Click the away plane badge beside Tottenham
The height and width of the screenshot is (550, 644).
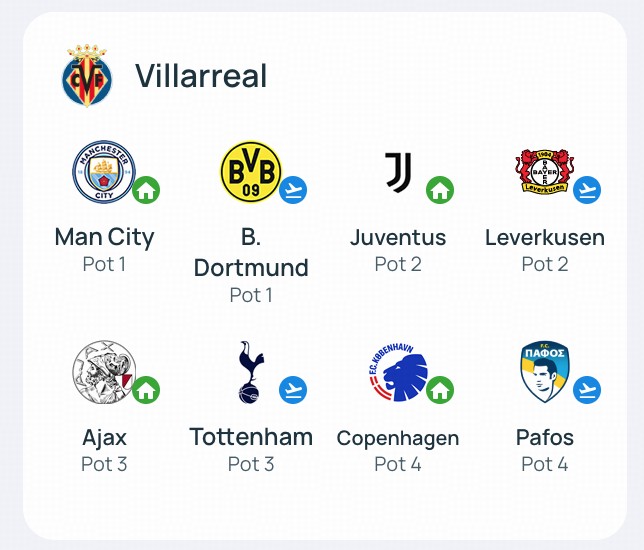[293, 390]
